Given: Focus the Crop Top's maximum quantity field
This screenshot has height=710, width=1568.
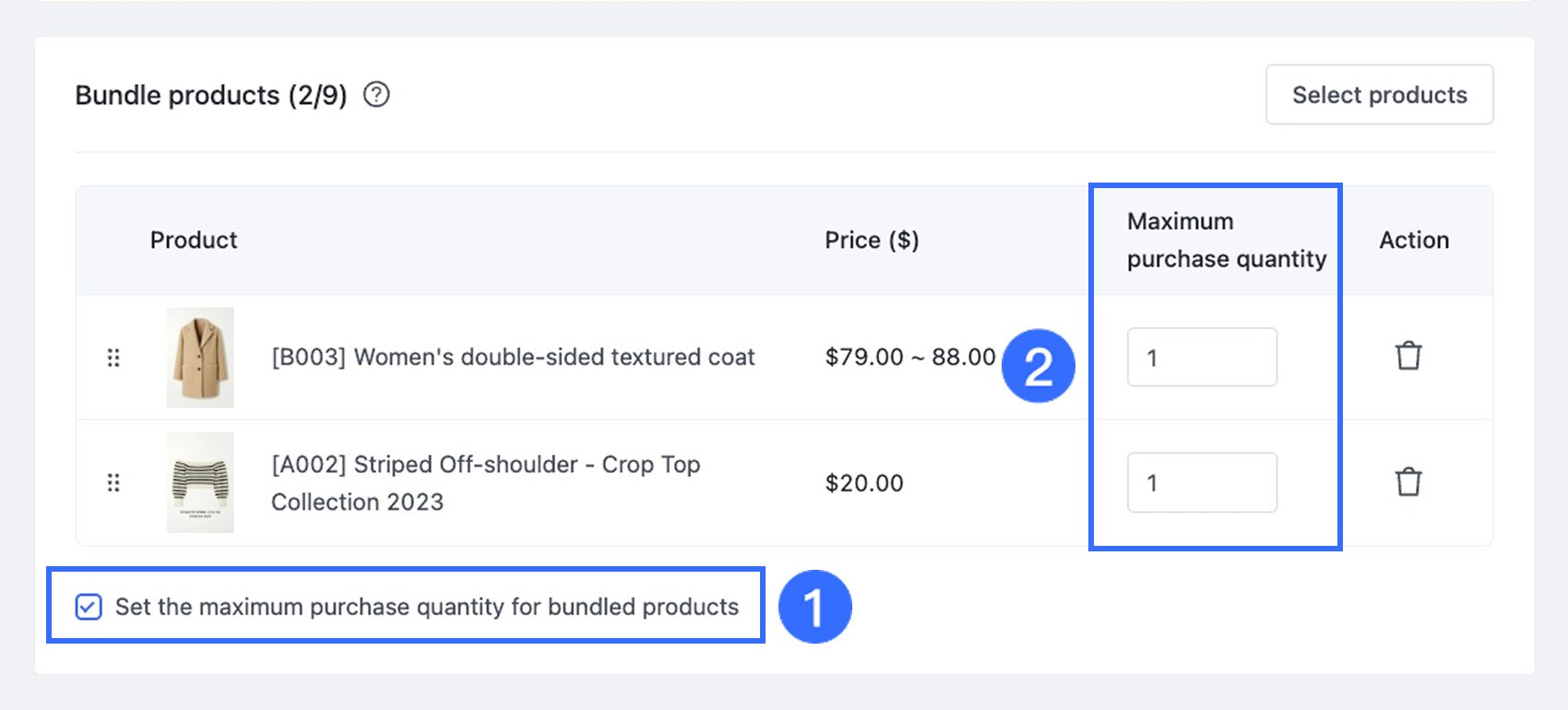Looking at the screenshot, I should pos(1202,482).
